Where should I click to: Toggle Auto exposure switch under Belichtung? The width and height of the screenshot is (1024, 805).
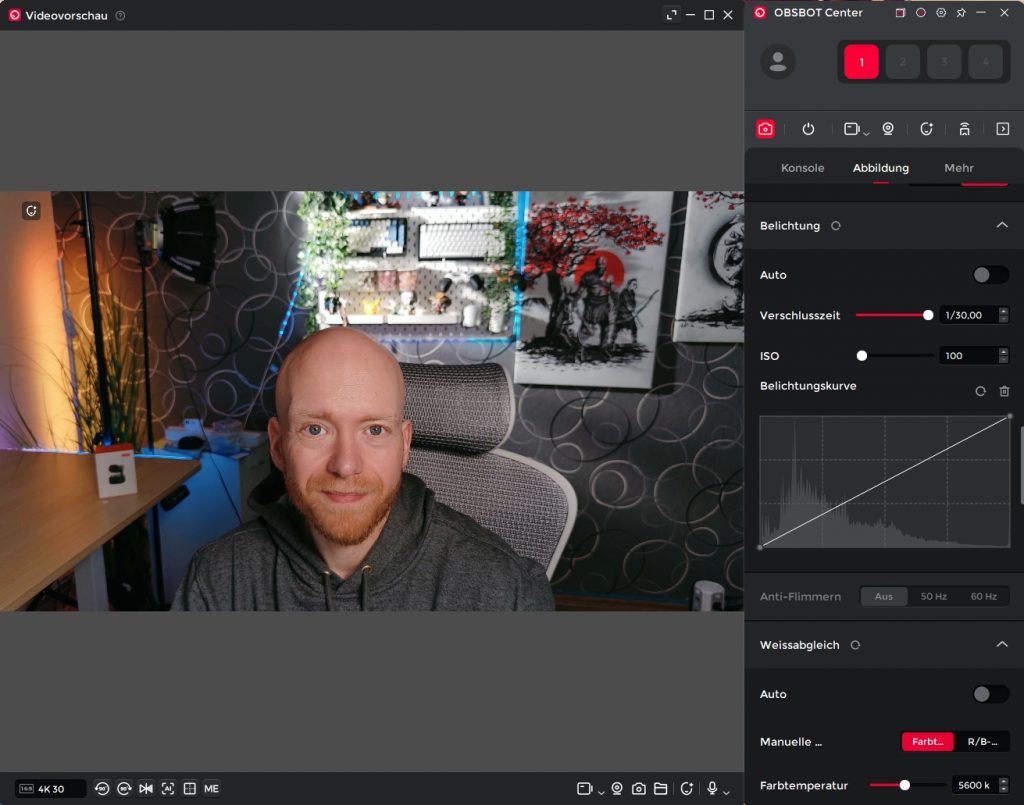tap(990, 275)
